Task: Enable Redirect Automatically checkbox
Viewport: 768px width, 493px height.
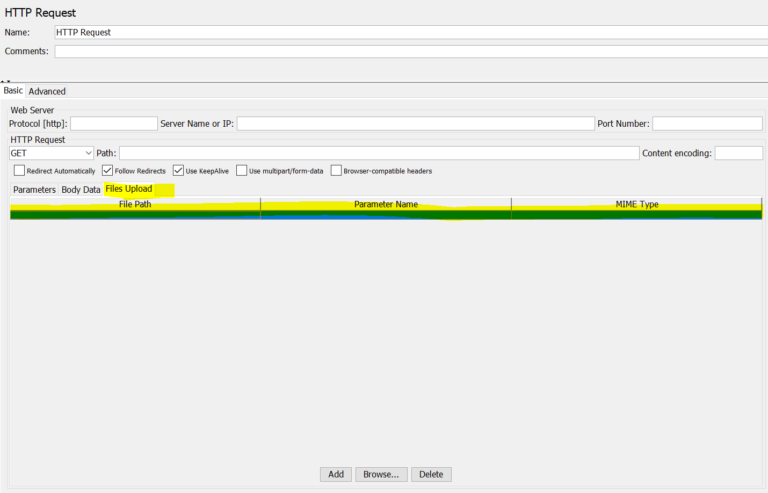Action: pos(20,171)
